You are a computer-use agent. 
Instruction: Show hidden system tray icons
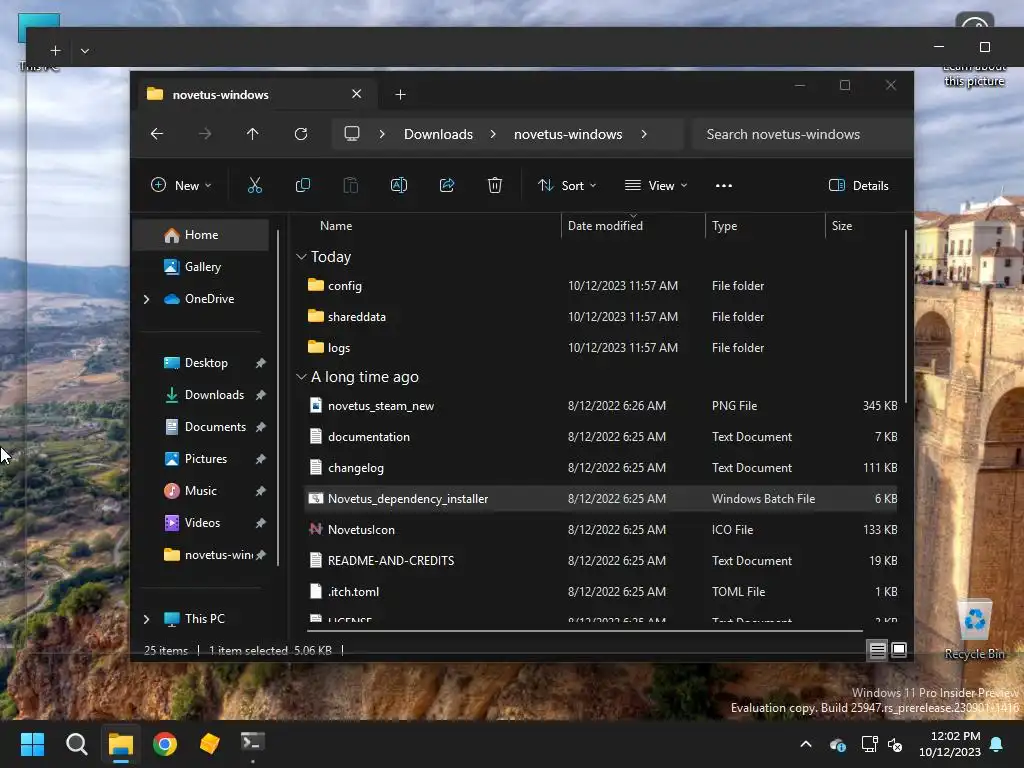click(806, 744)
